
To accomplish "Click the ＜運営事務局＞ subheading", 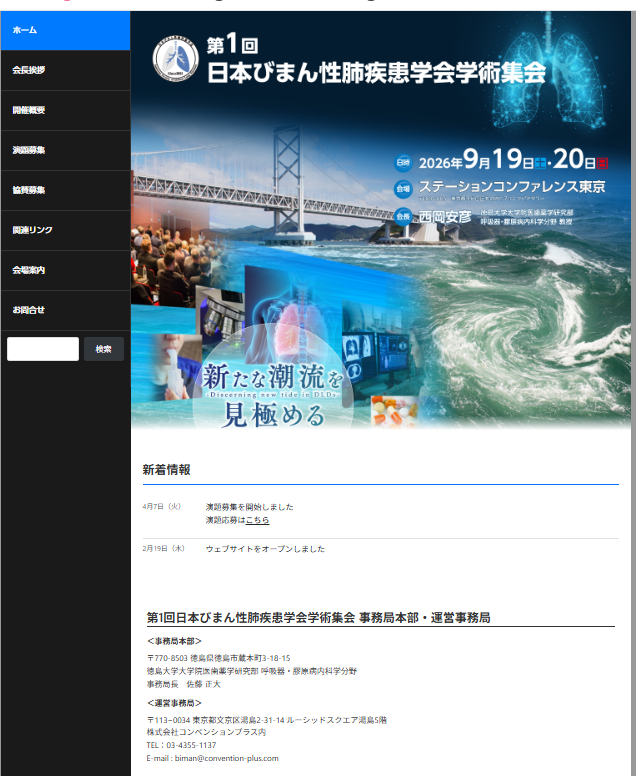I will click(174, 703).
